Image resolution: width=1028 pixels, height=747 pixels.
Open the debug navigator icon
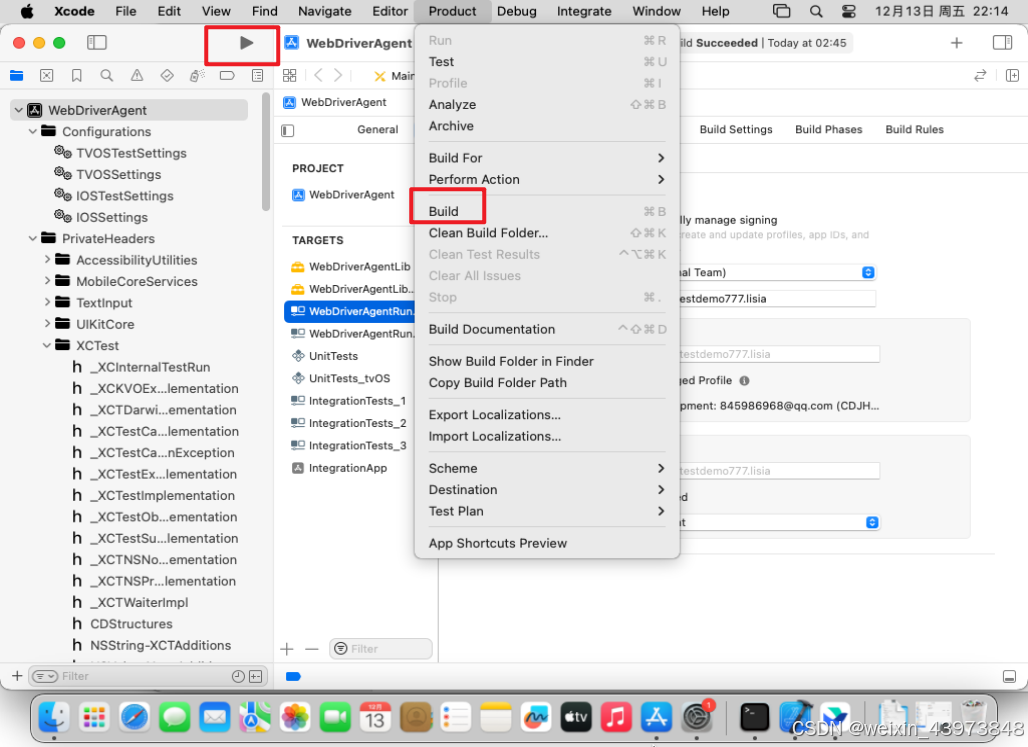[197, 75]
